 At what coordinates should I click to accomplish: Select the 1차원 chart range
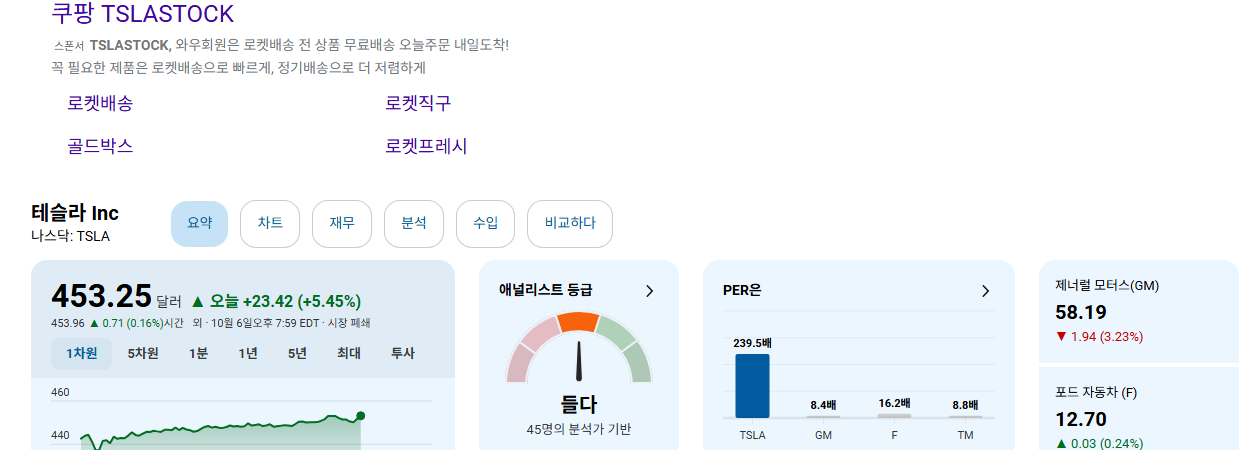pyautogui.click(x=82, y=353)
